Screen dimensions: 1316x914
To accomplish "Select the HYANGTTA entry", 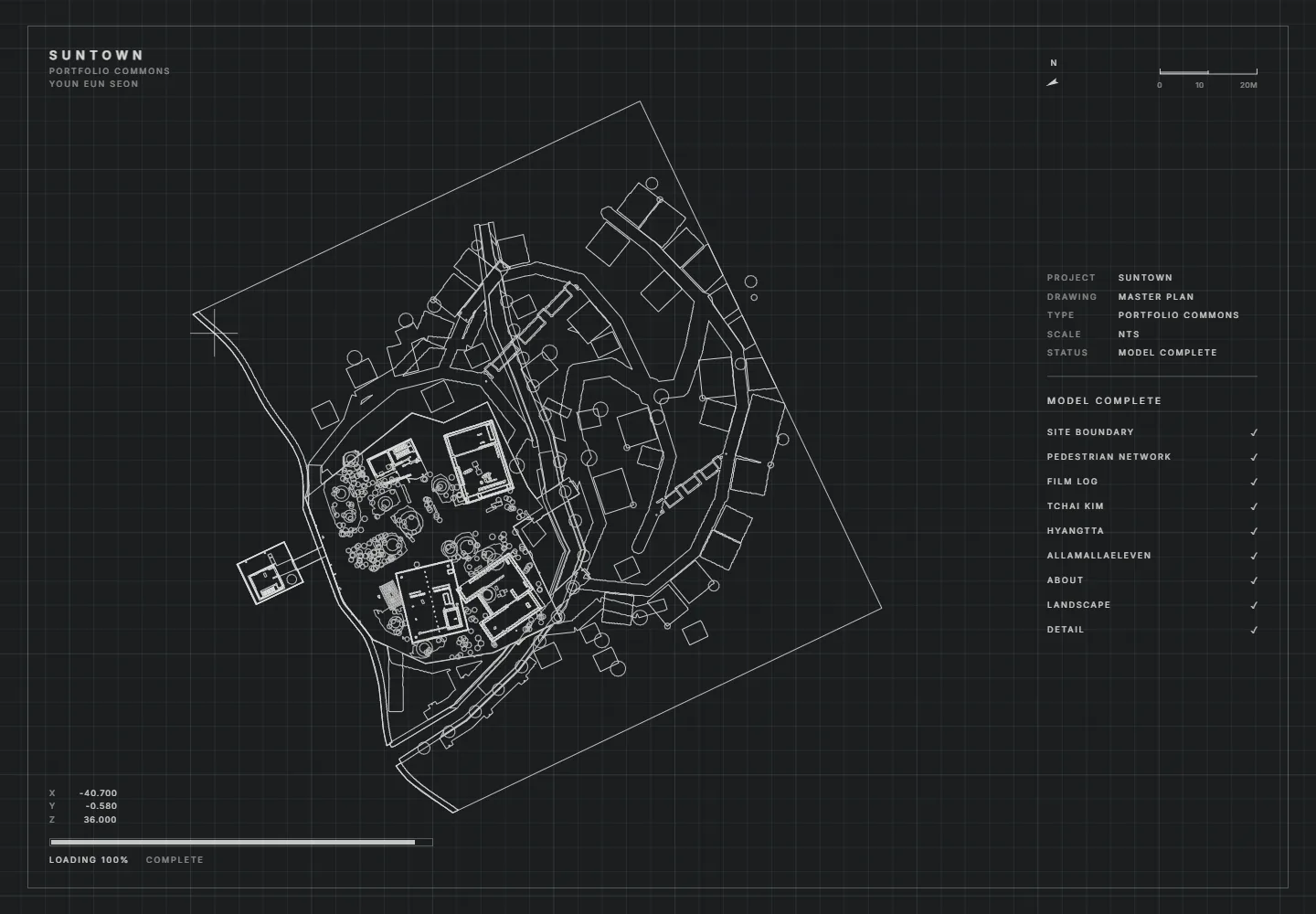I will 1076,531.
